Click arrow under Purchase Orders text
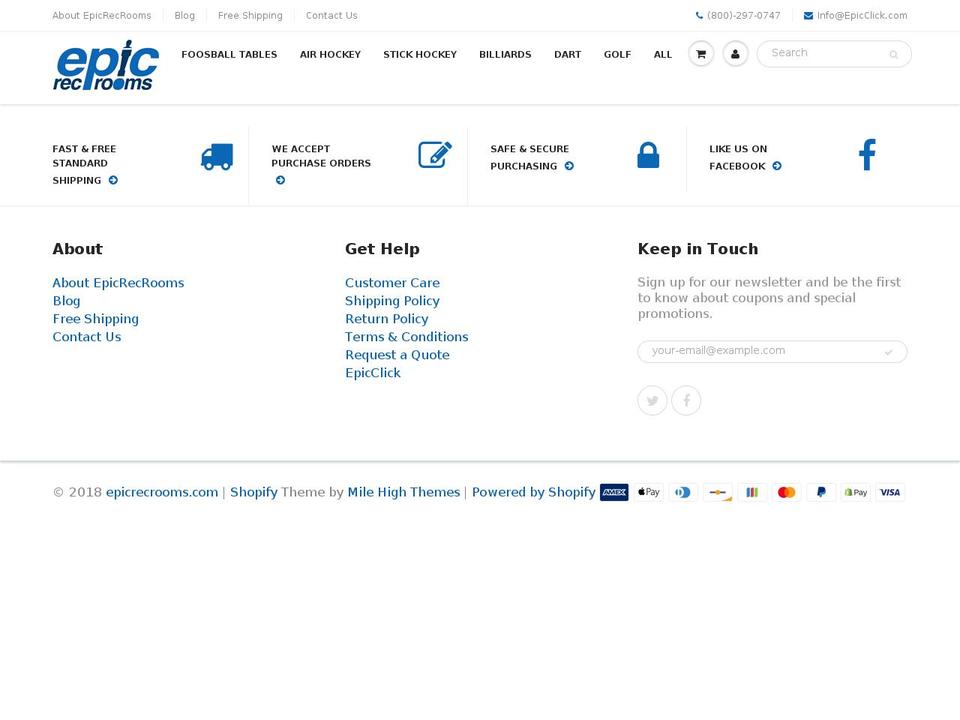 tap(280, 180)
